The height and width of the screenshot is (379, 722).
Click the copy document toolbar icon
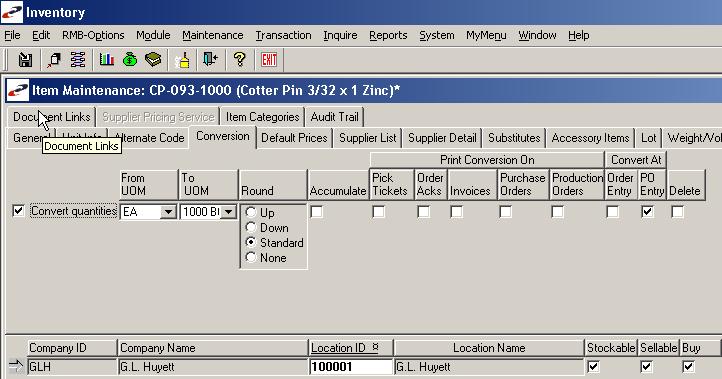(54, 60)
